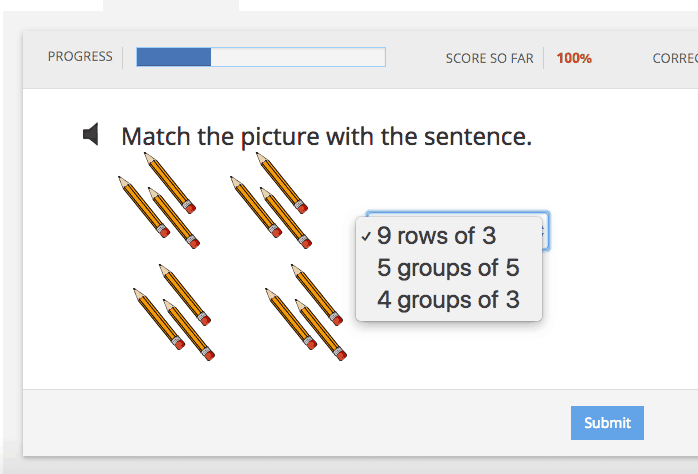
Task: Click the filled blue part of progress bar
Action: point(173,57)
